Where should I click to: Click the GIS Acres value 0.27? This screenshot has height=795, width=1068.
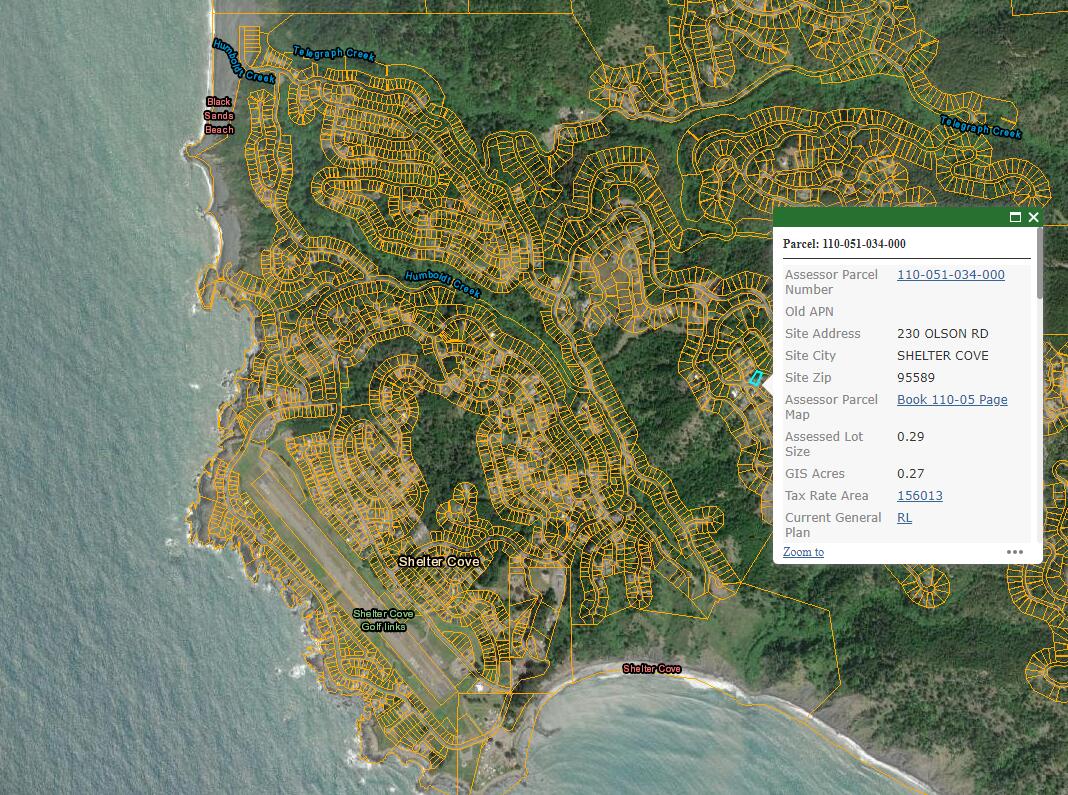tap(910, 473)
